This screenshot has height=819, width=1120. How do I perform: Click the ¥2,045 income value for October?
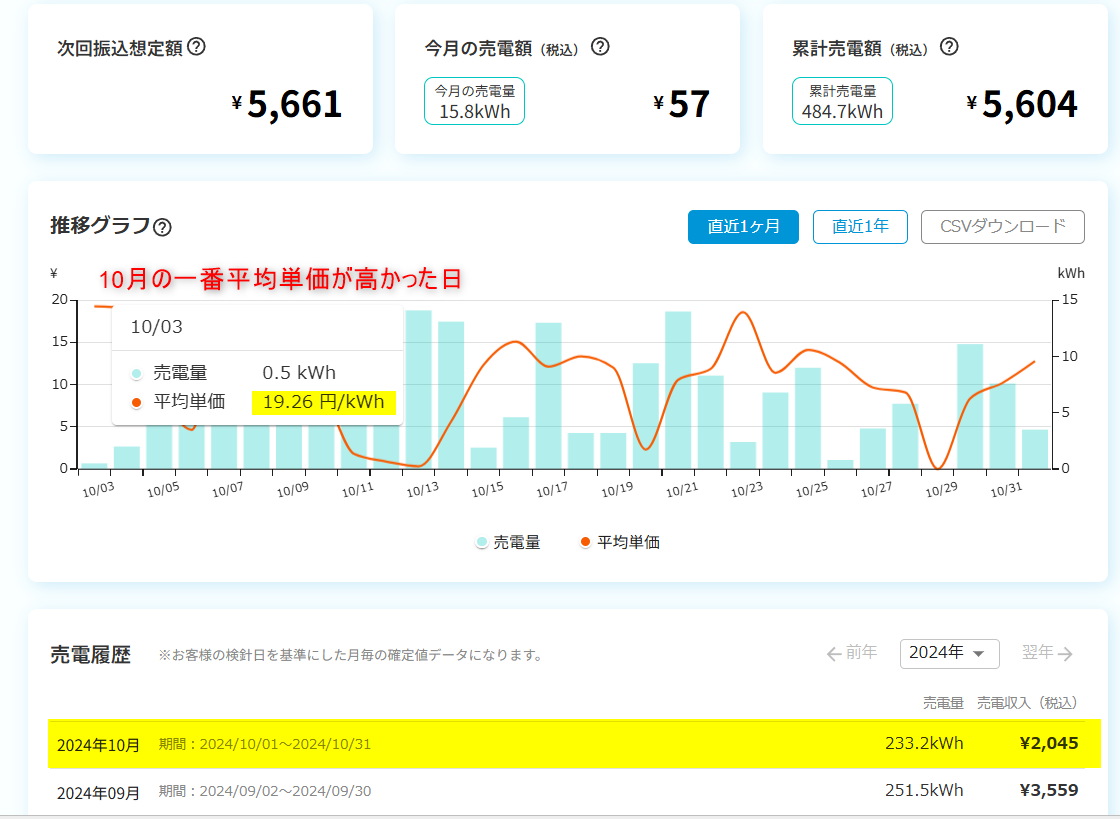coord(1048,744)
